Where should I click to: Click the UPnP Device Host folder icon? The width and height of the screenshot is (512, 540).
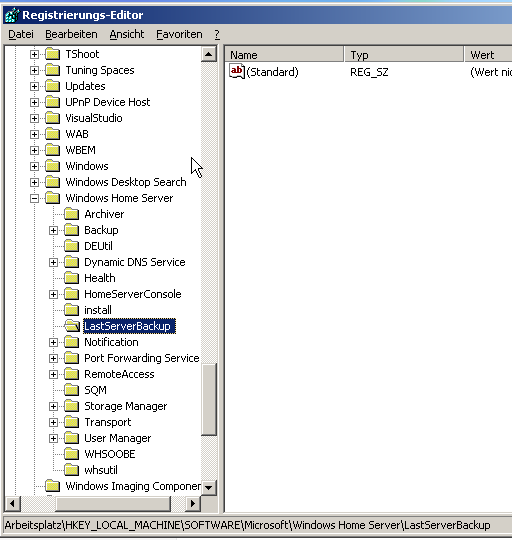(53, 102)
